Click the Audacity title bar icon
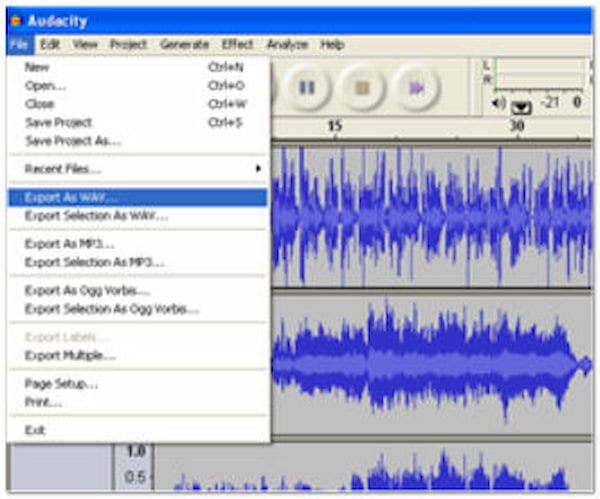 pos(16,21)
